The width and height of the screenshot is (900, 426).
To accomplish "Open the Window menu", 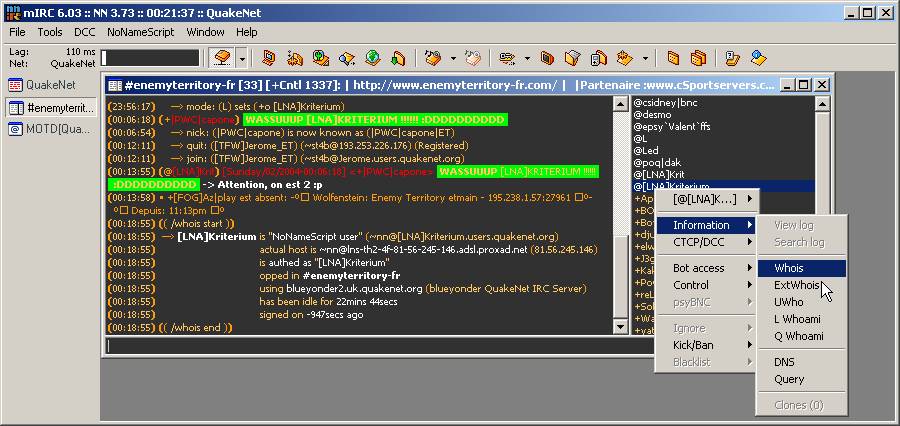I will click(x=205, y=32).
